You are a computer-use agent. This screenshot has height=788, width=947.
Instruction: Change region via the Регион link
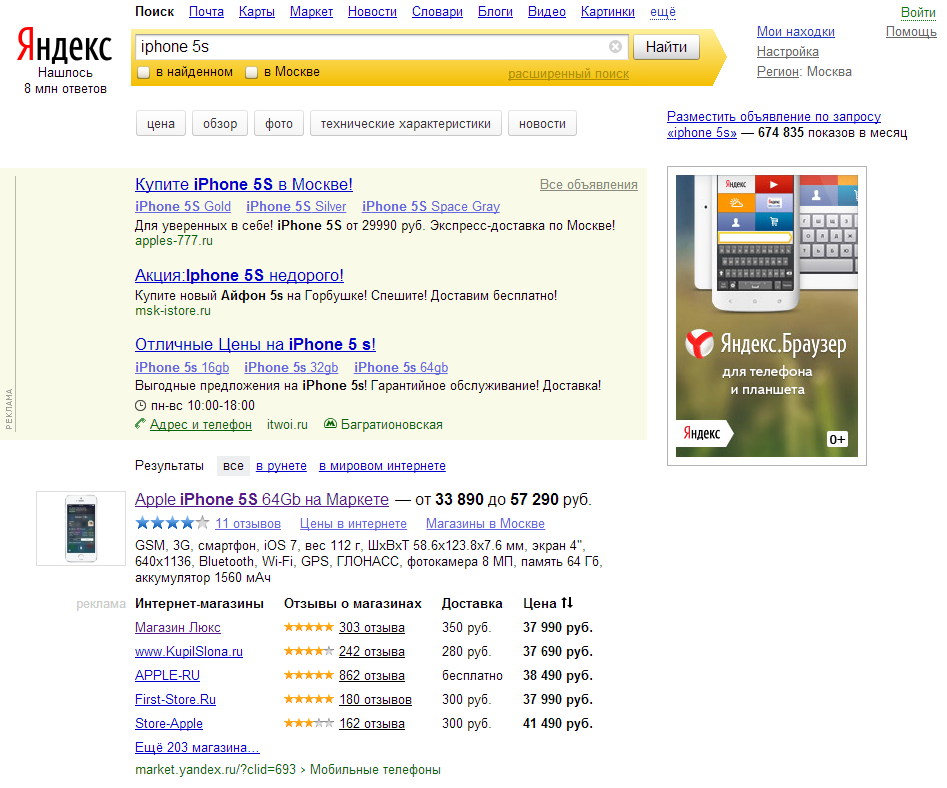pyautogui.click(x=778, y=71)
